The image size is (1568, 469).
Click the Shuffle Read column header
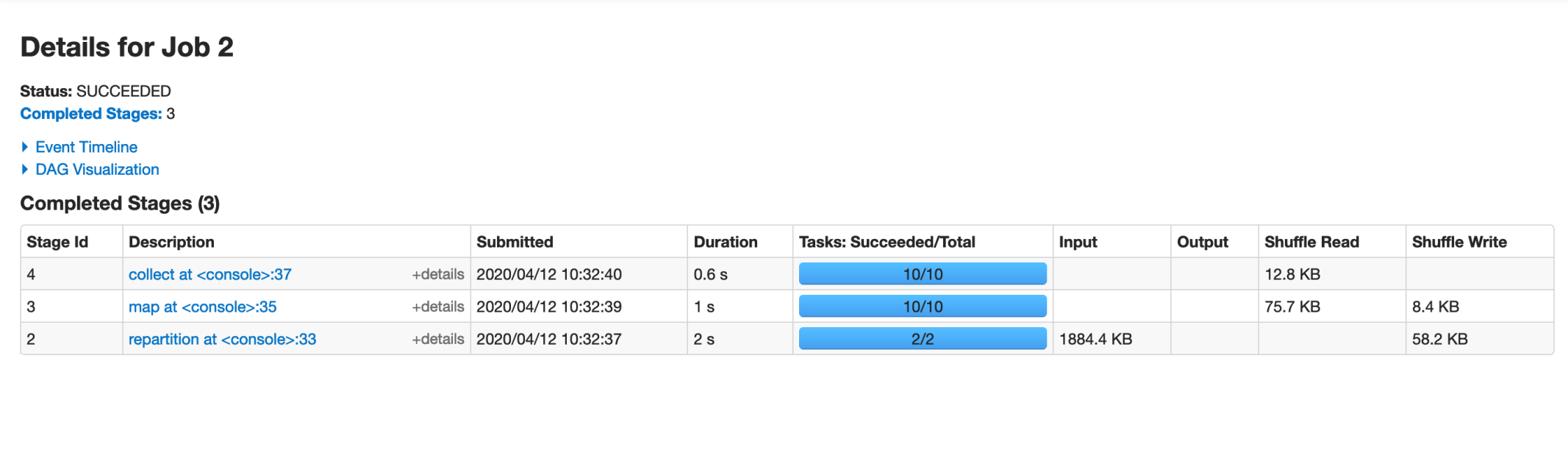(1311, 242)
